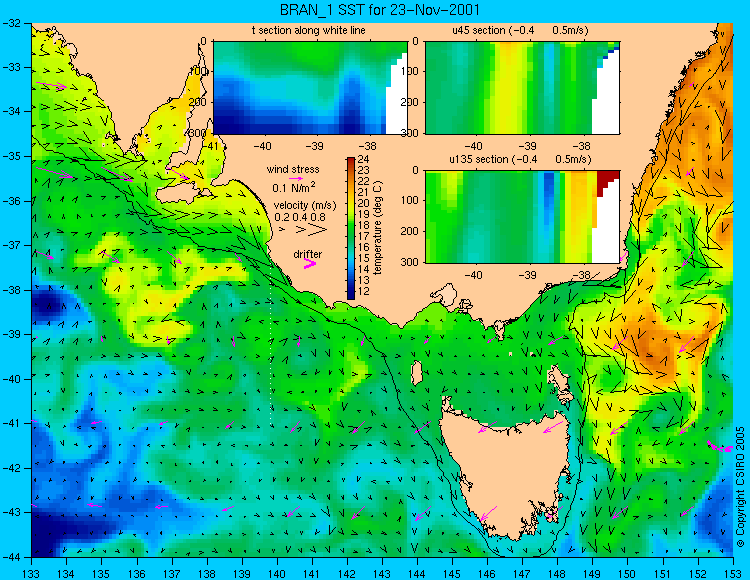Click main map latitude axis label -44
This screenshot has height=580, width=750.
(12, 557)
